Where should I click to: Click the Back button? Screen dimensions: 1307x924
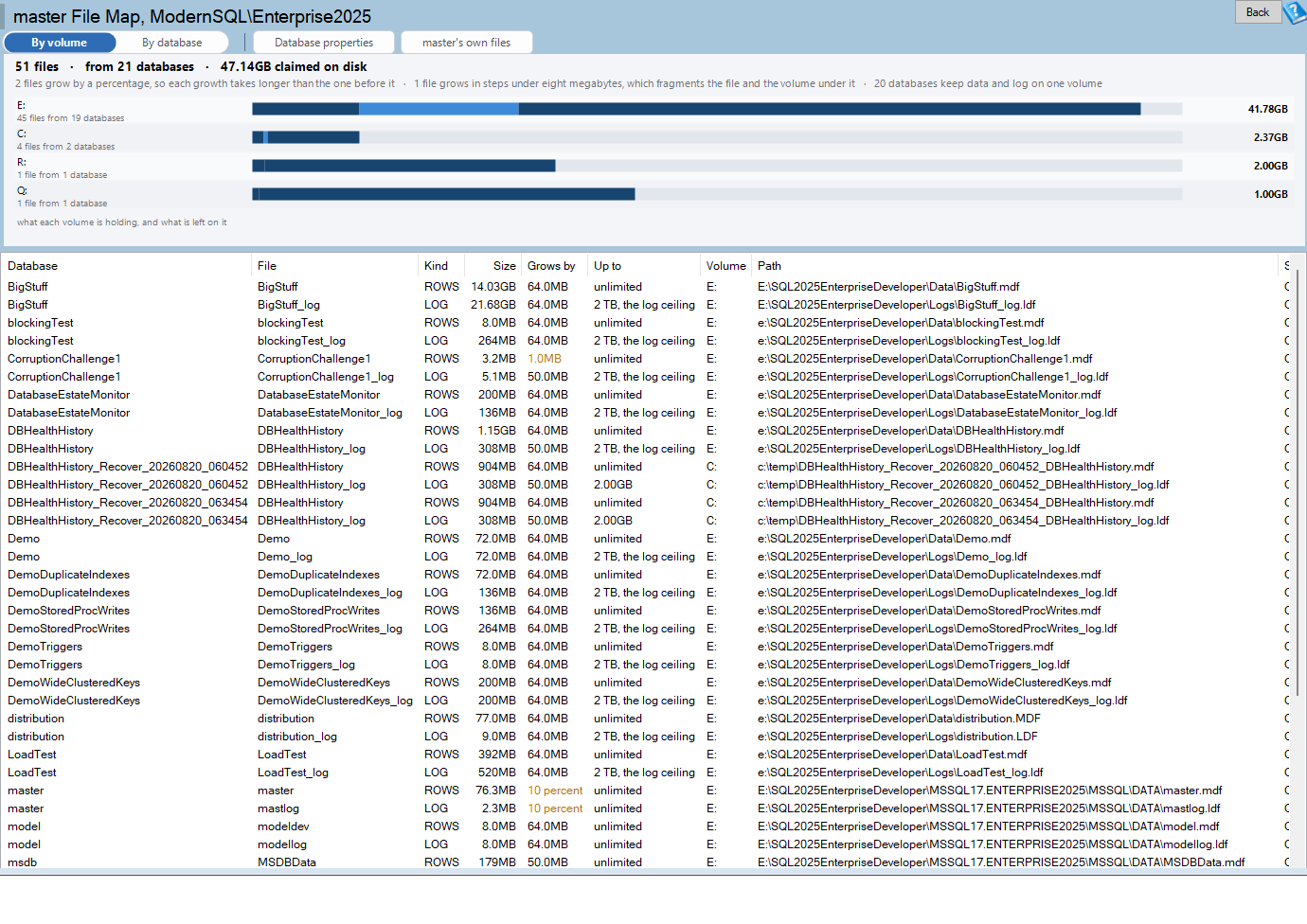pos(1258,12)
